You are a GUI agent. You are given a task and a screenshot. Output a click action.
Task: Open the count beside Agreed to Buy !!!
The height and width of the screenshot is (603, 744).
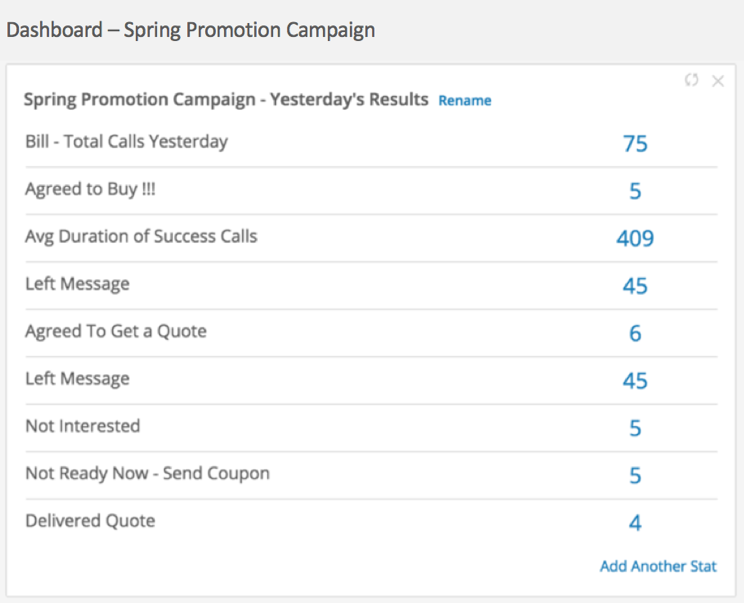635,191
